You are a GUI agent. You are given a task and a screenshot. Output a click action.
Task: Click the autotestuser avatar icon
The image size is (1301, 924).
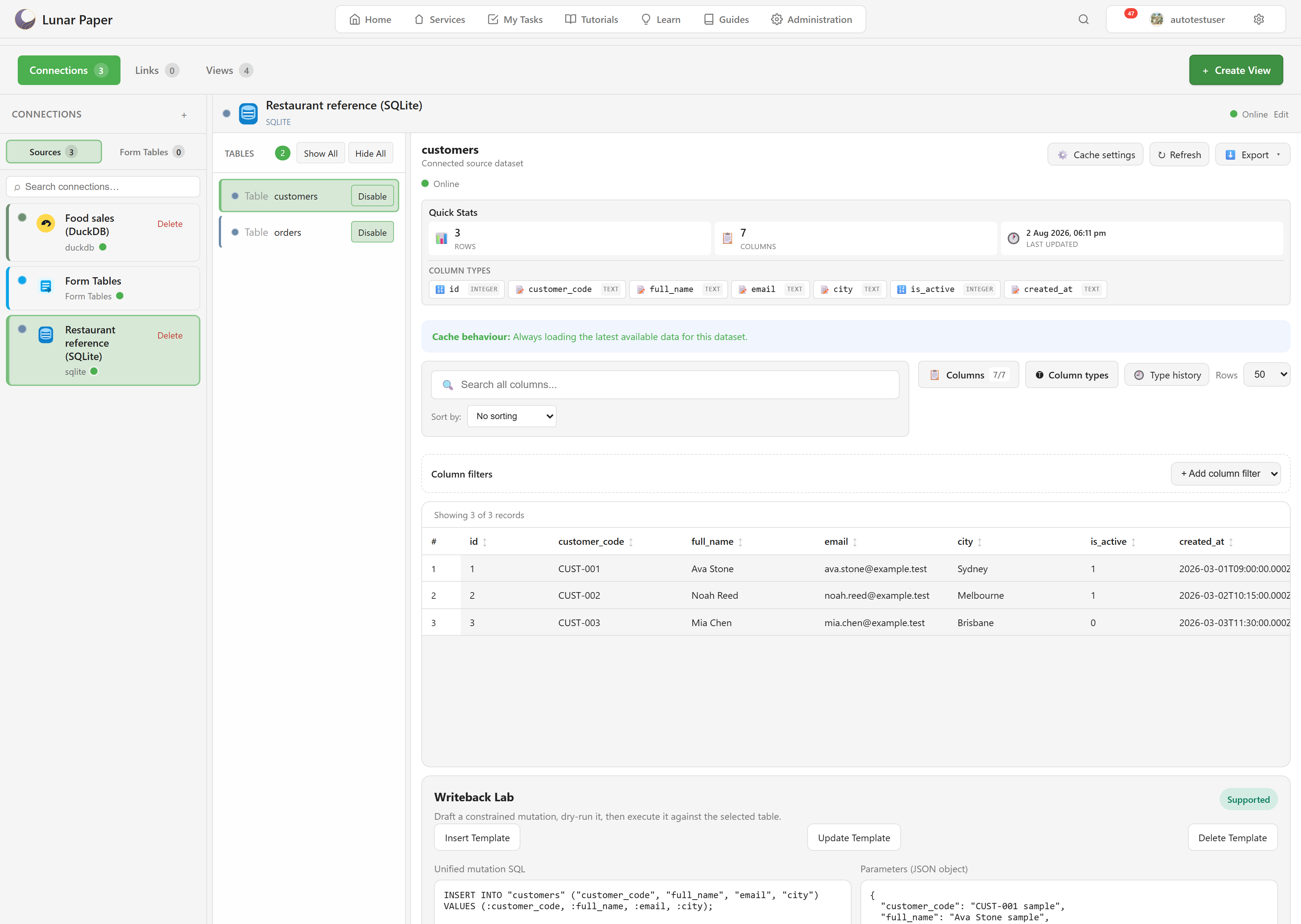(x=1156, y=19)
